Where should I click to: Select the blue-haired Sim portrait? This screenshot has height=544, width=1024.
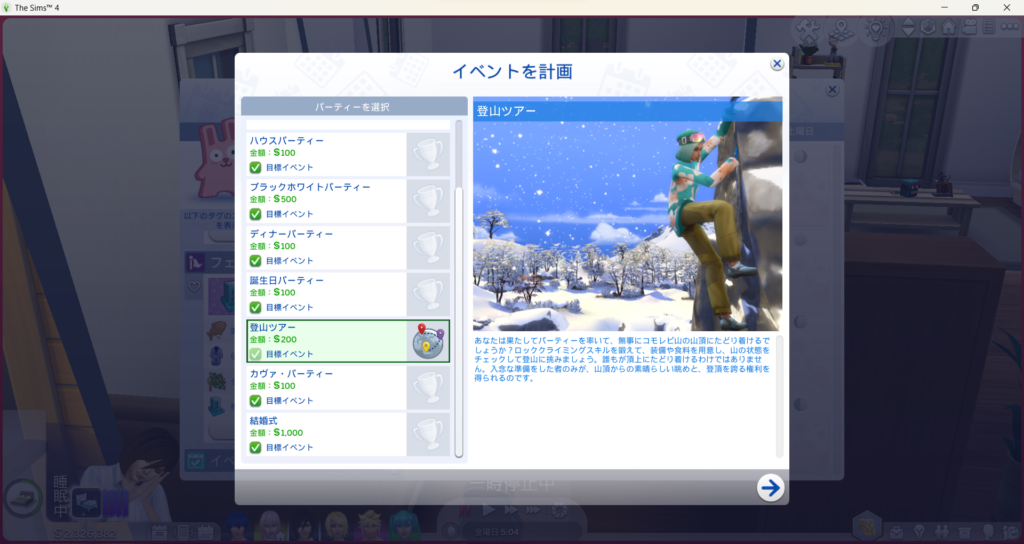coord(236,526)
